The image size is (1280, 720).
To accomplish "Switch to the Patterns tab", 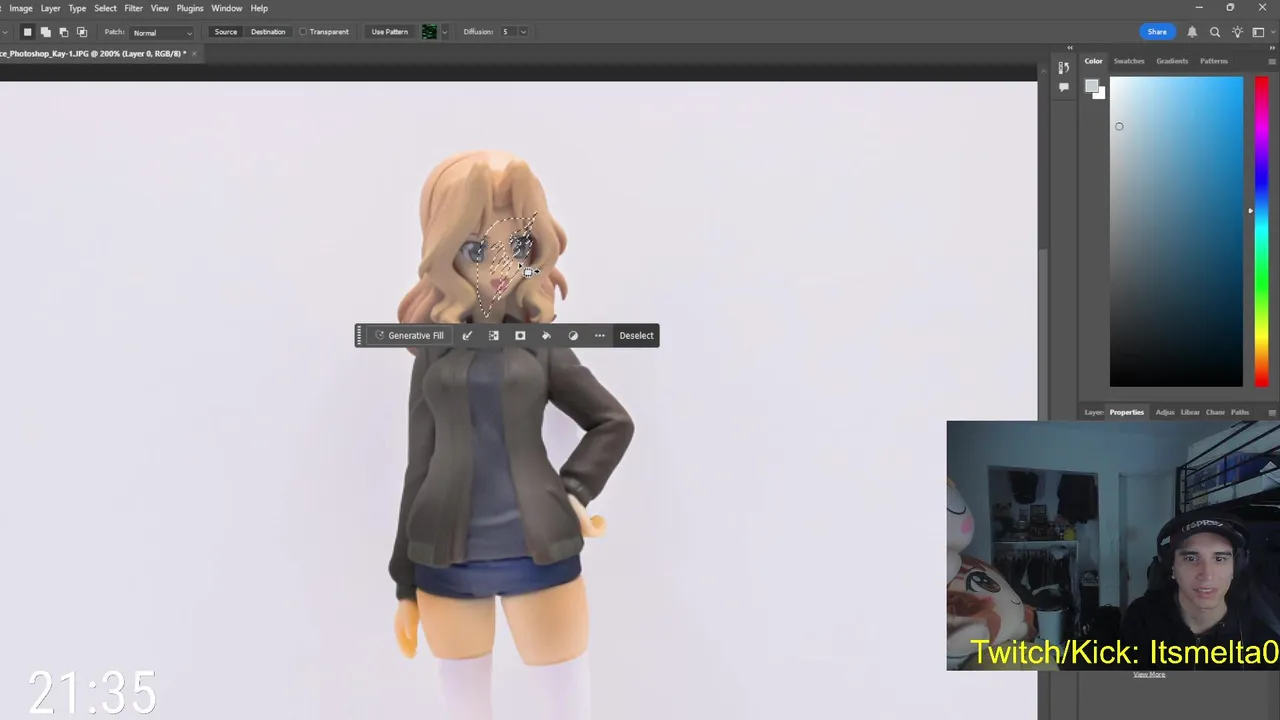I will (1214, 61).
